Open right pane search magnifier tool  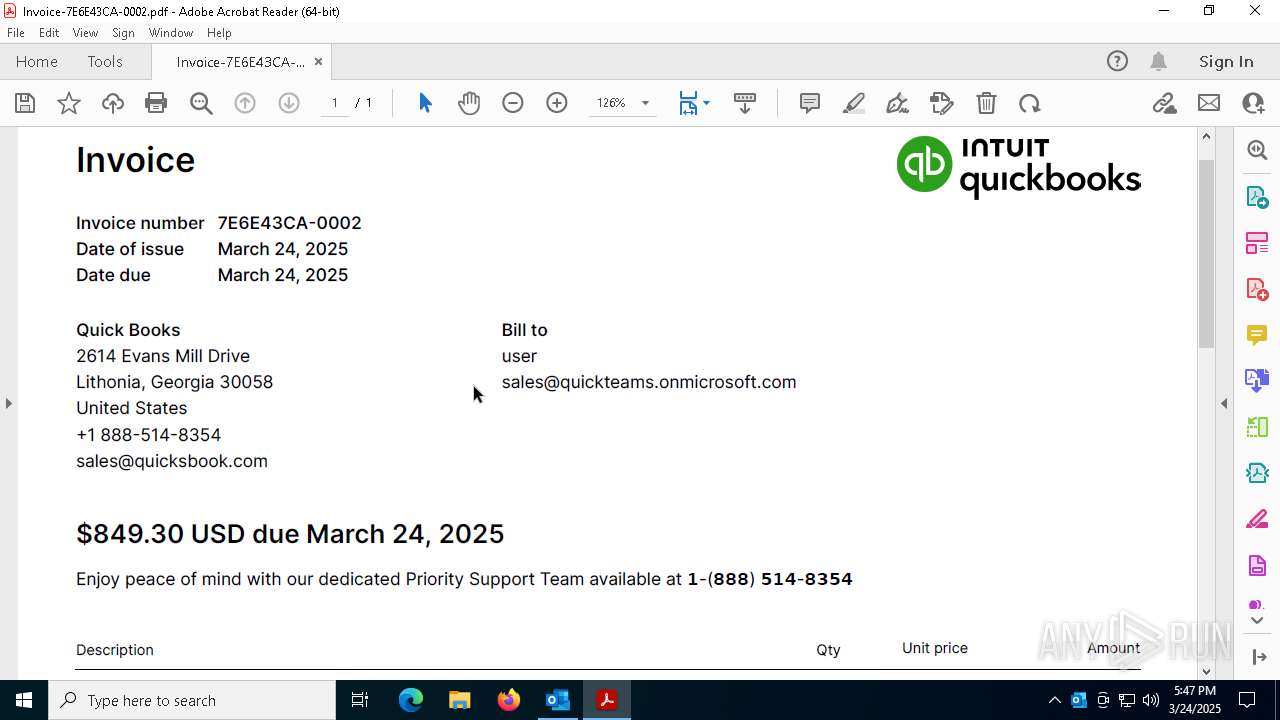1257,150
